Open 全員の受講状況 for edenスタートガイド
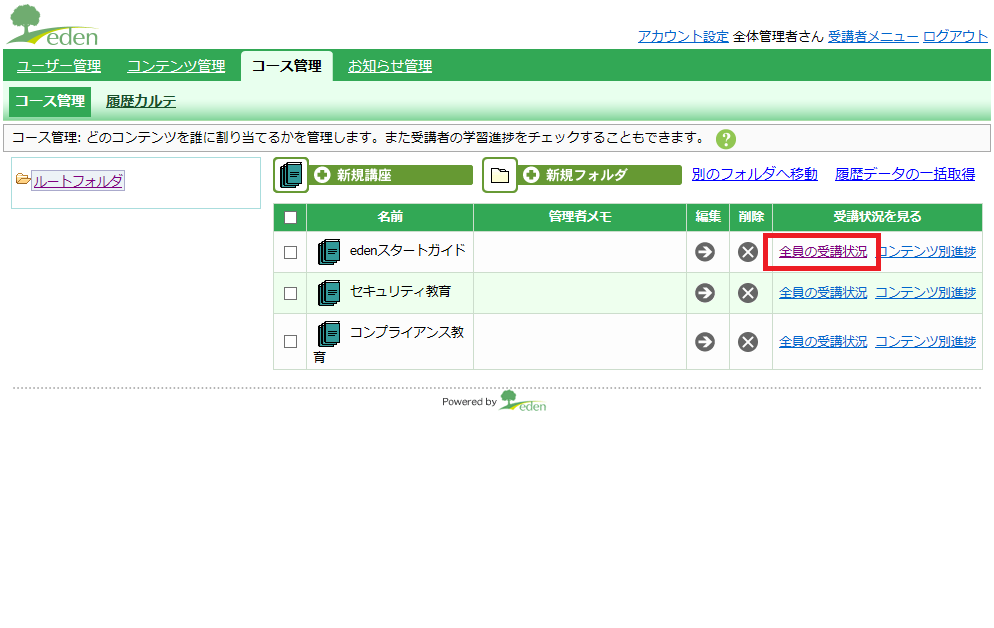994x628 pixels. pos(823,252)
